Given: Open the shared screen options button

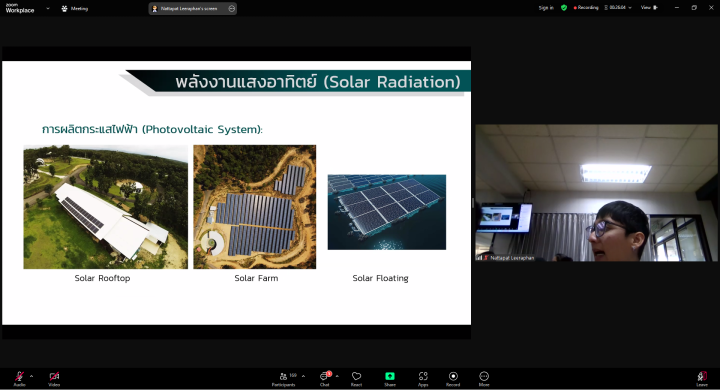Looking at the screenshot, I should point(231,8).
